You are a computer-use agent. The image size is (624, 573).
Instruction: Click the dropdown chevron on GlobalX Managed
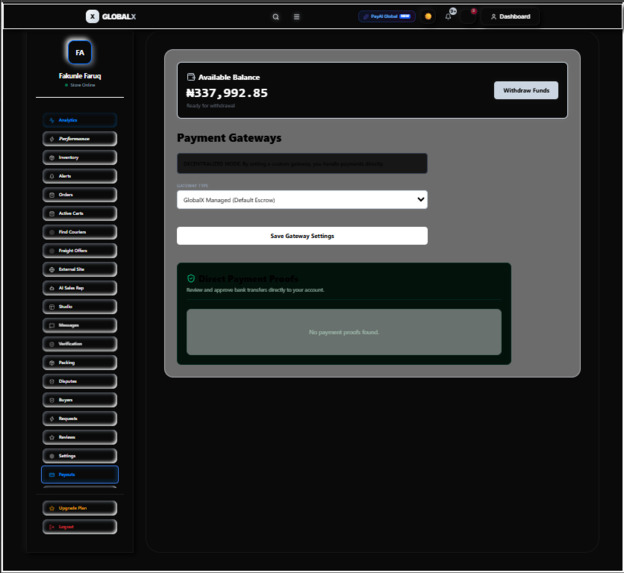(x=420, y=199)
